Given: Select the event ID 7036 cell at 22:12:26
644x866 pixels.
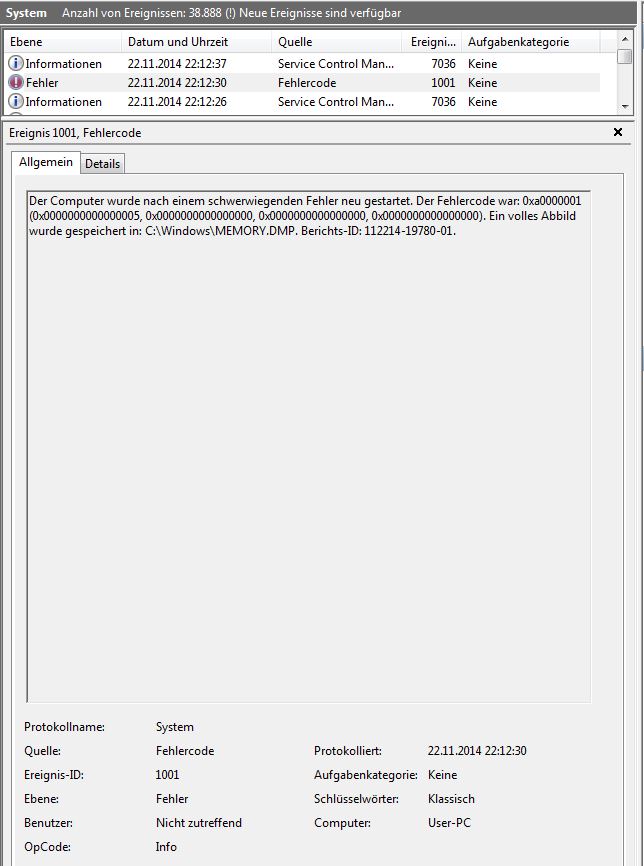Looking at the screenshot, I should pos(442,102).
